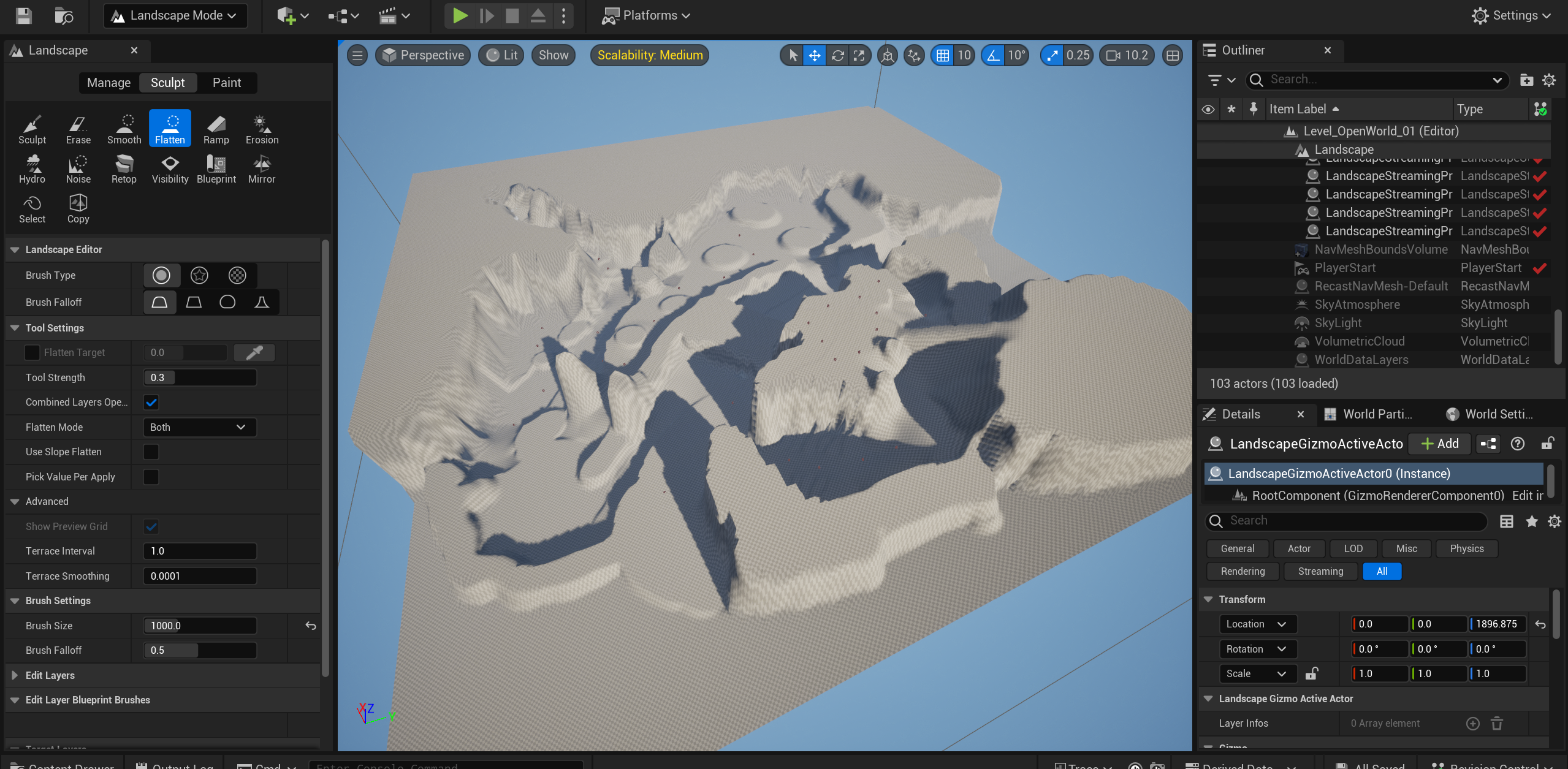Open the viewport Show menu
The image size is (1568, 769).
click(x=554, y=55)
